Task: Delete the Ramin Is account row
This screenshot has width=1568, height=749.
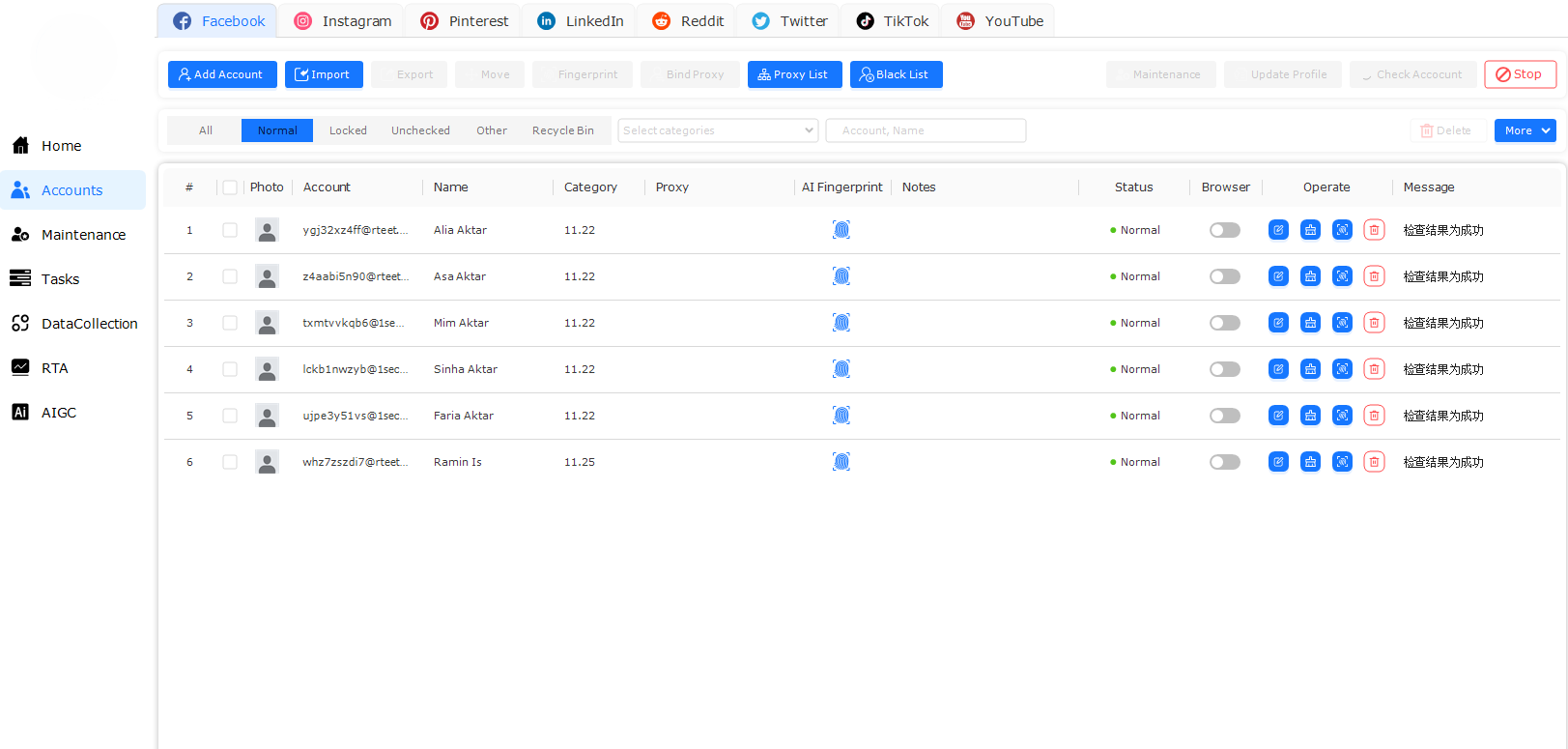Action: pos(1374,462)
